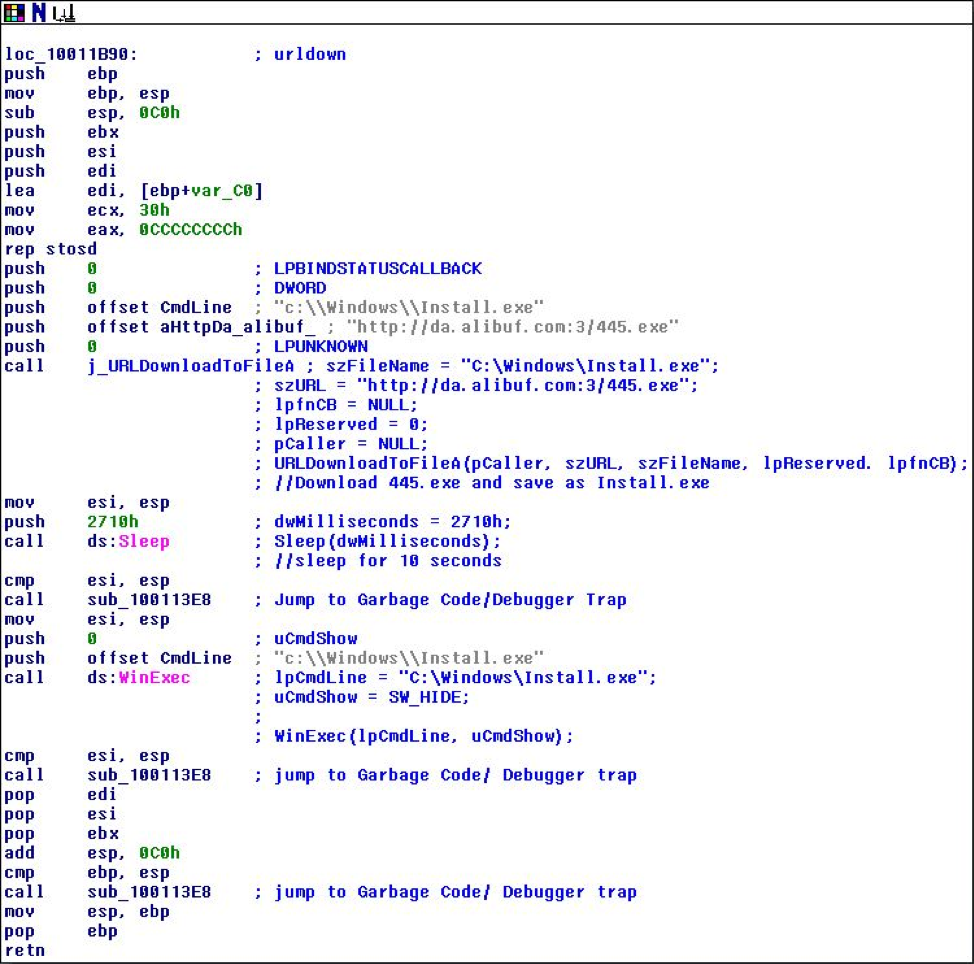
Task: Select the 'cmp ebp, esp' instruction
Action: pyautogui.click(x=87, y=873)
